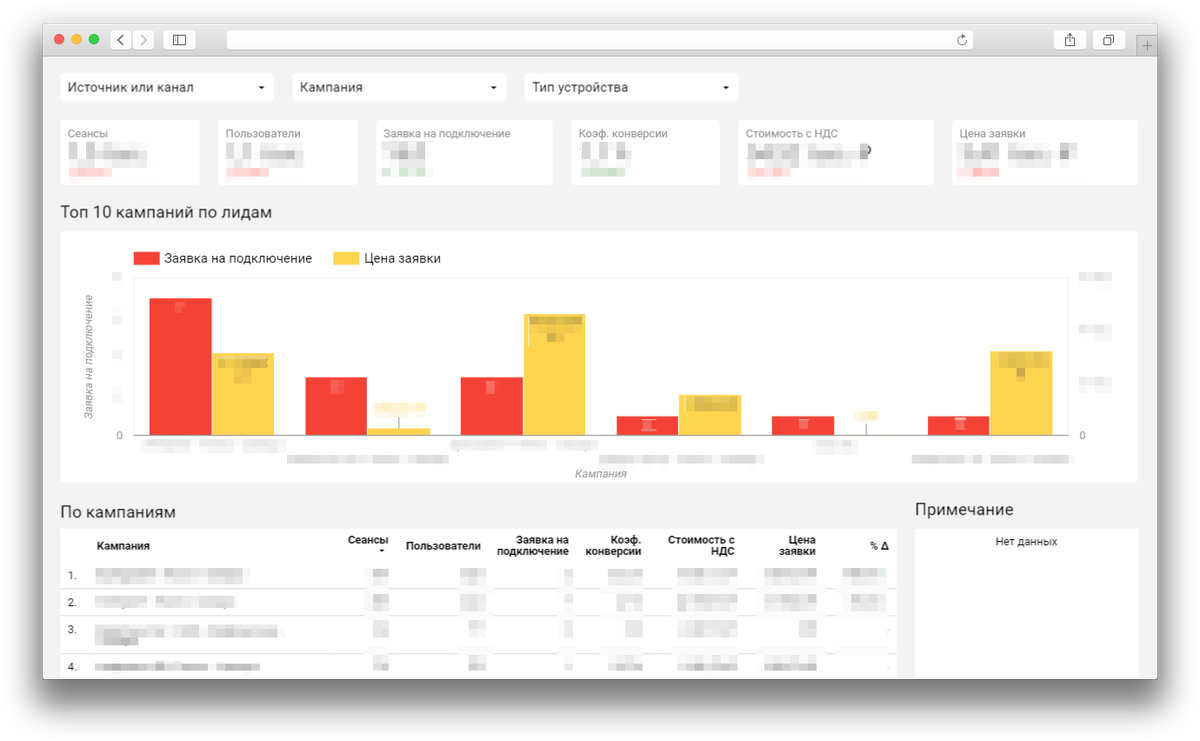Select the Сеансы scorecard

130,152
